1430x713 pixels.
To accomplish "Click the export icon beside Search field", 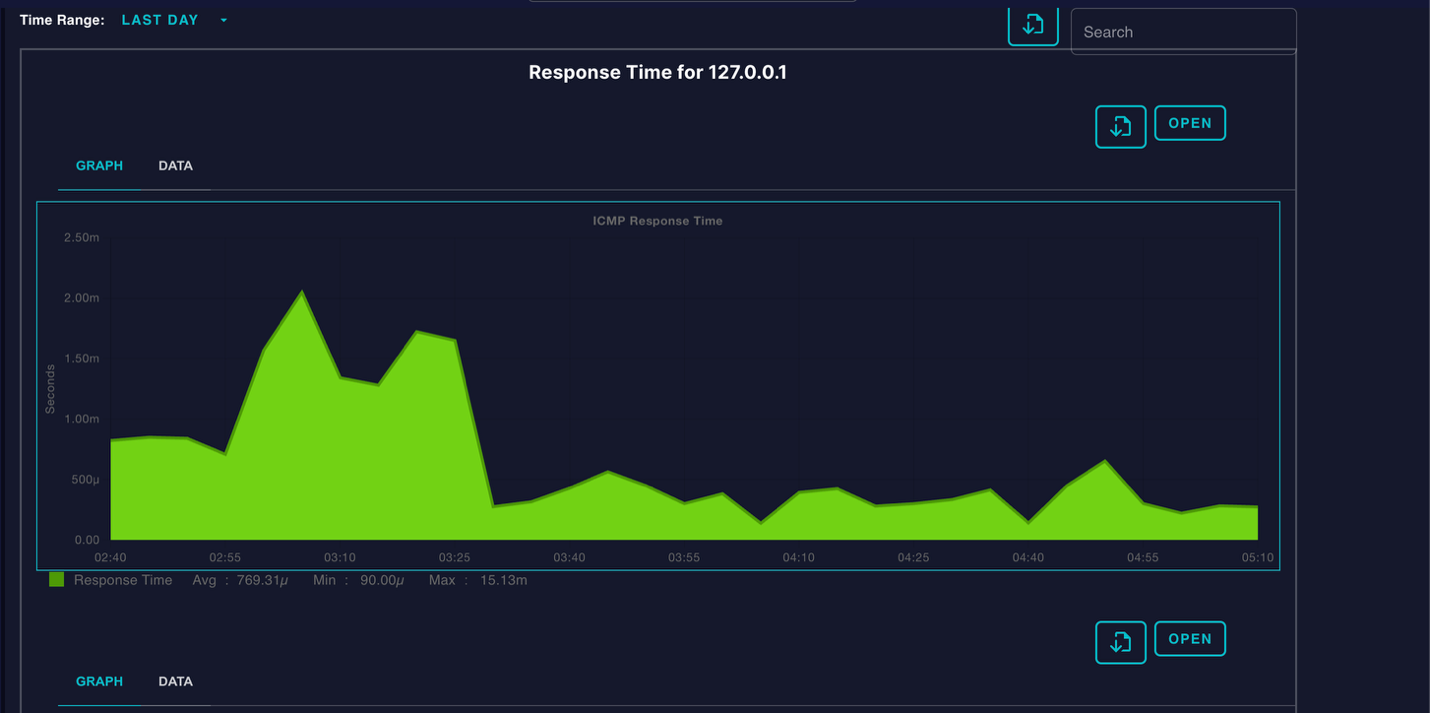I will tap(1033, 24).
